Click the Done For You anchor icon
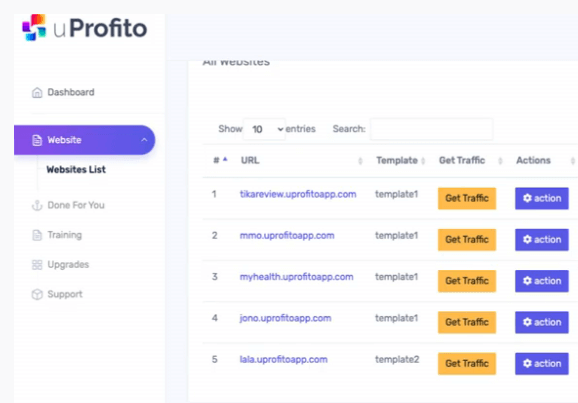Image resolution: width=578 pixels, height=403 pixels. coord(37,205)
